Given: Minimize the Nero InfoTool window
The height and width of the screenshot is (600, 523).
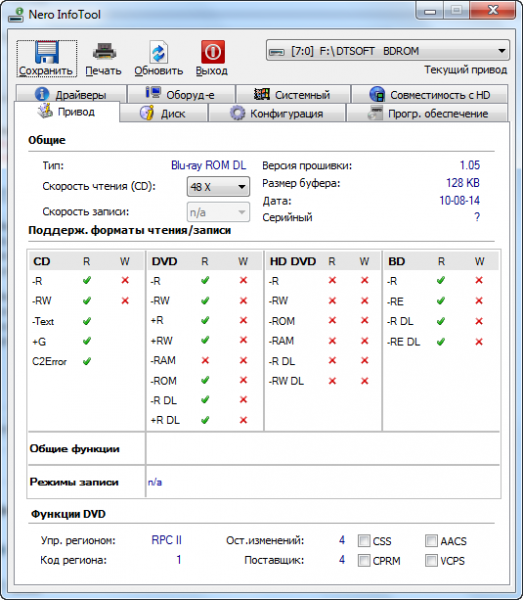Looking at the screenshot, I should tap(430, 11).
